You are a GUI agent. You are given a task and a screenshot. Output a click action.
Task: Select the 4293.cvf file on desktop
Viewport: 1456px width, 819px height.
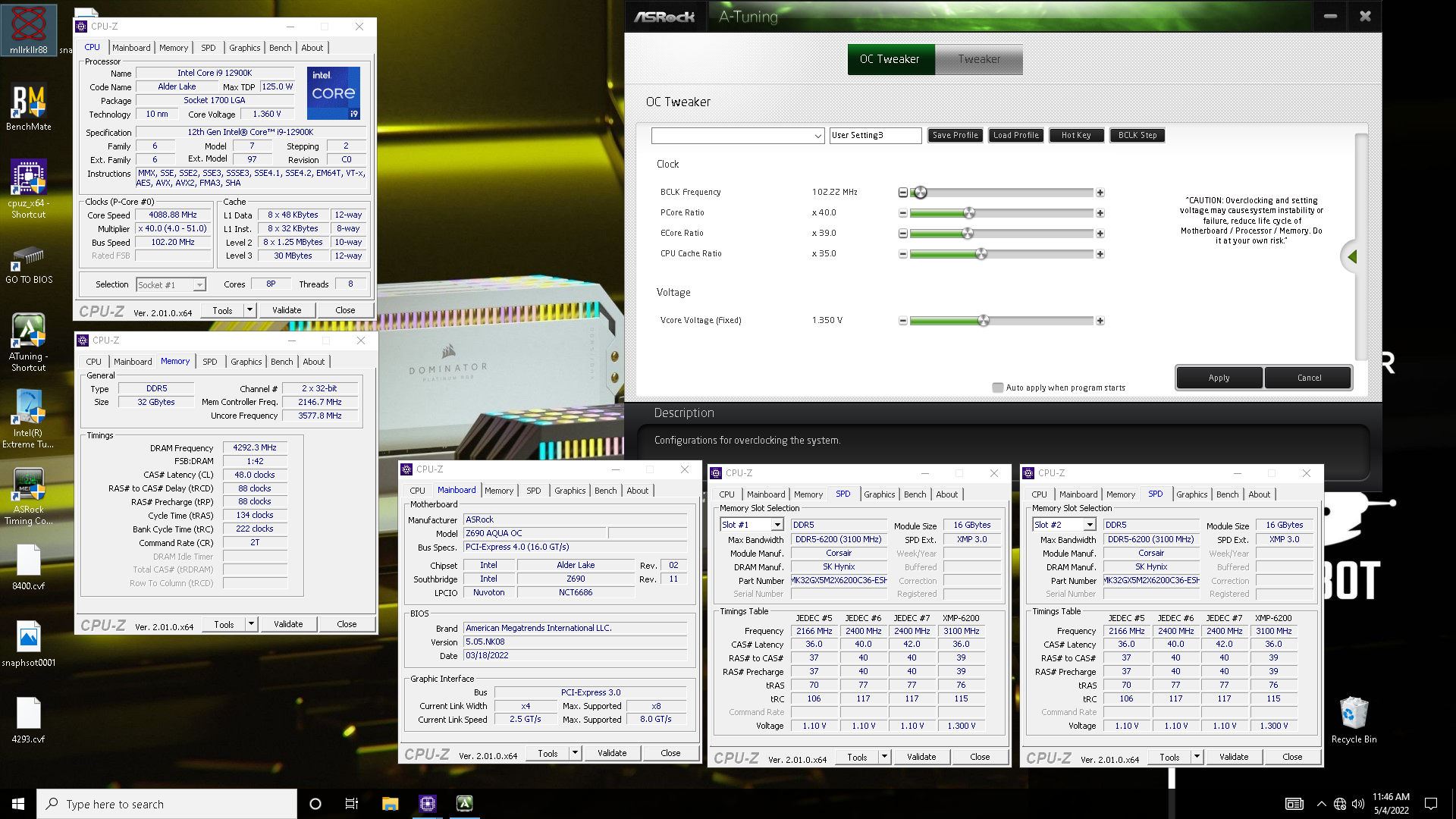click(29, 720)
